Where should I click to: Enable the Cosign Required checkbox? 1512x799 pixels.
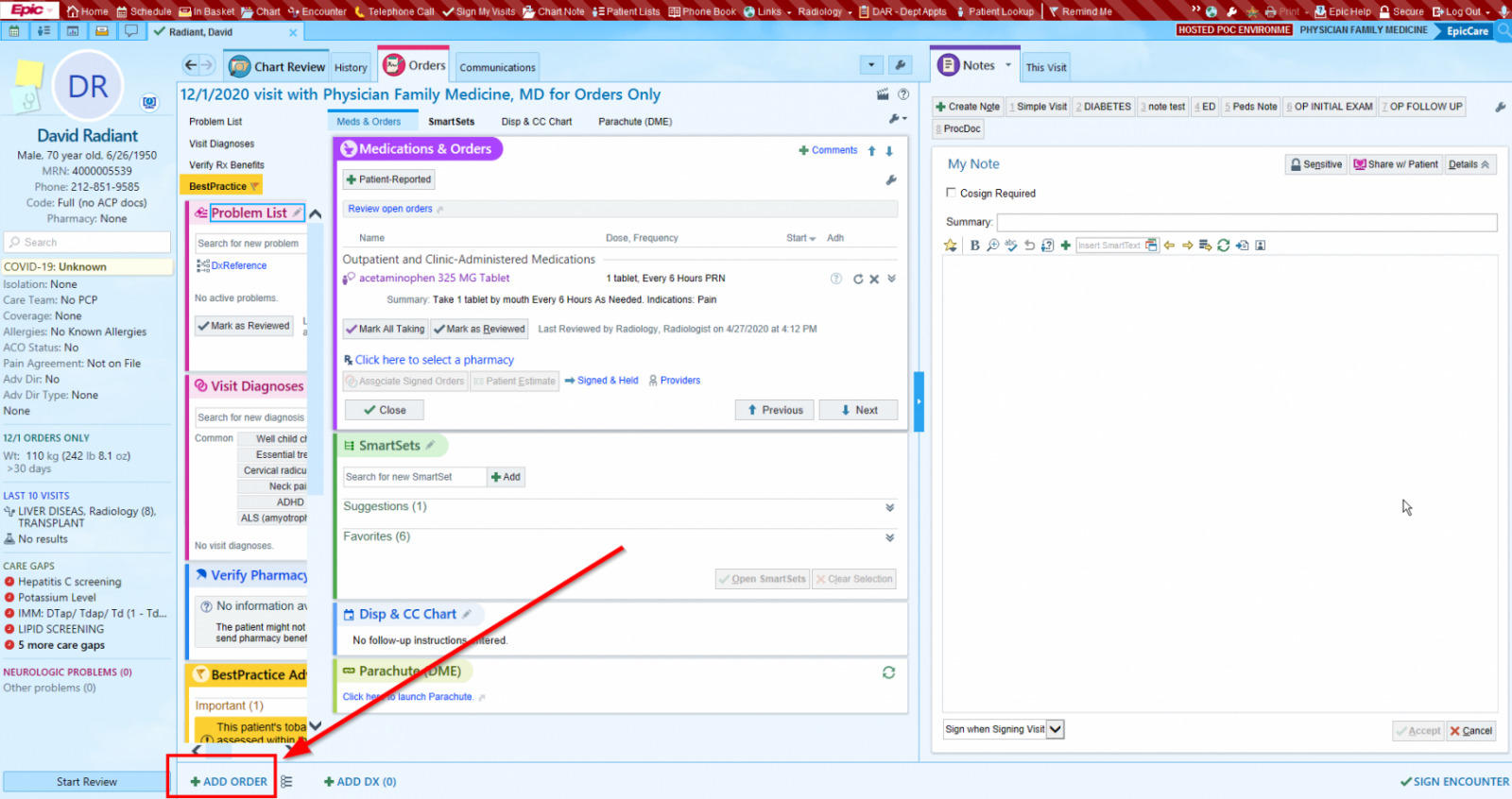[x=952, y=193]
